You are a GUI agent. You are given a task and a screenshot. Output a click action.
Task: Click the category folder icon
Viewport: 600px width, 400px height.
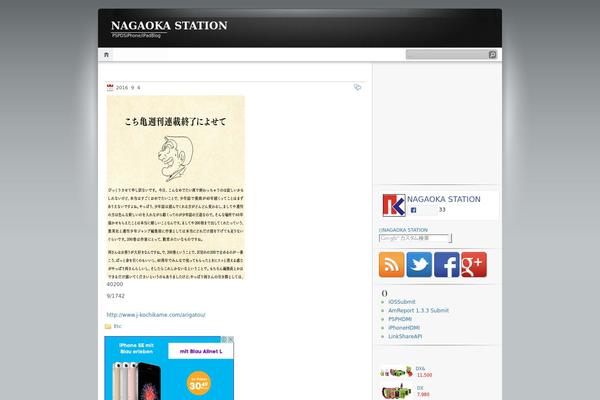108,326
